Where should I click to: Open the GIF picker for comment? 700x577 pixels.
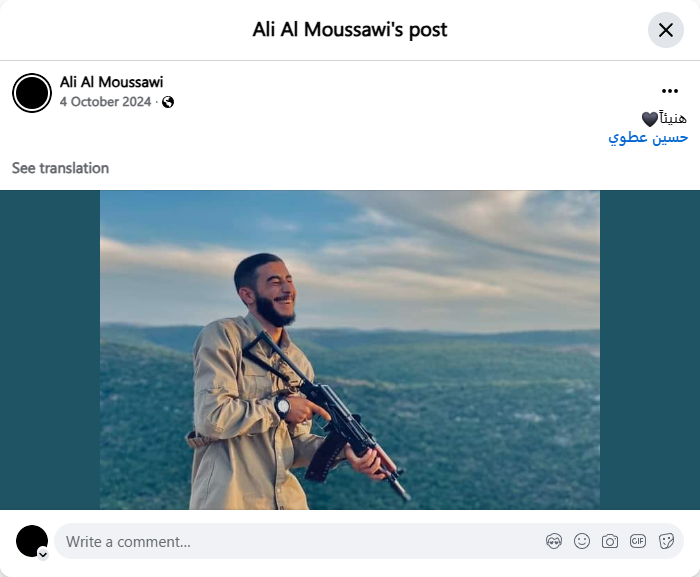click(x=638, y=541)
